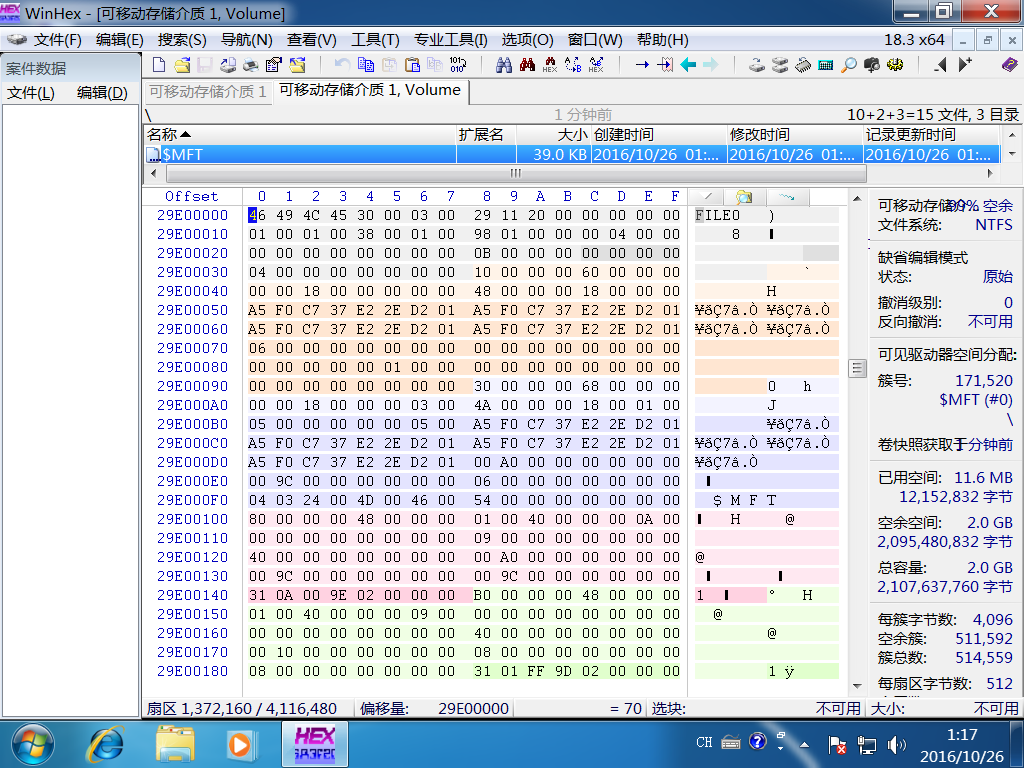Launch the calculator from the toolbar

click(825, 64)
